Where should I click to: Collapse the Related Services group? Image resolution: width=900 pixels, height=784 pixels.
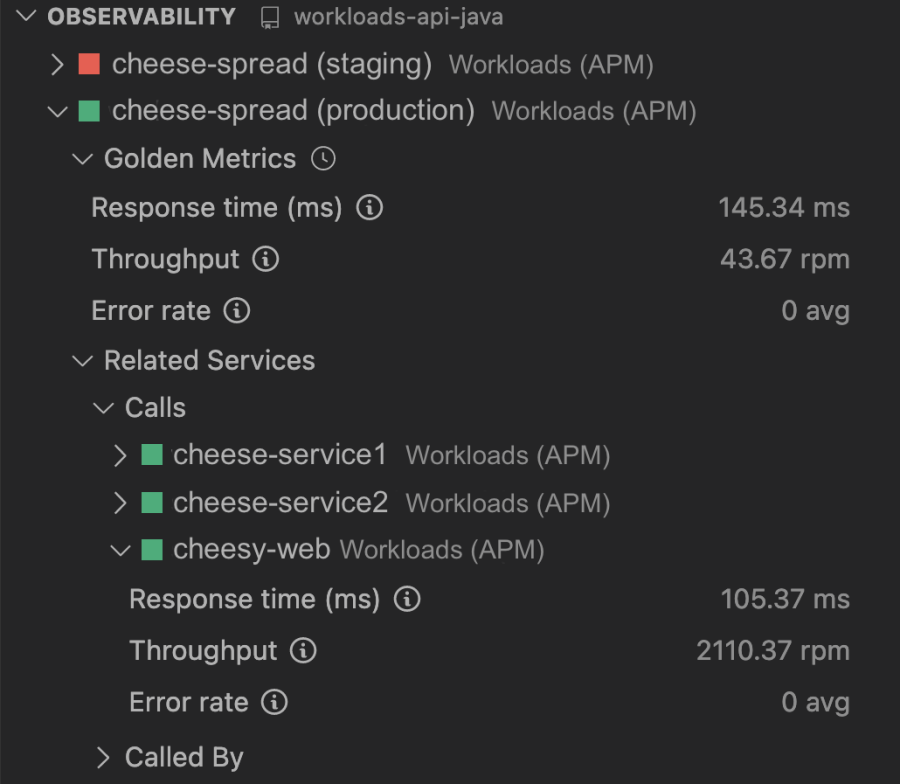(x=82, y=361)
